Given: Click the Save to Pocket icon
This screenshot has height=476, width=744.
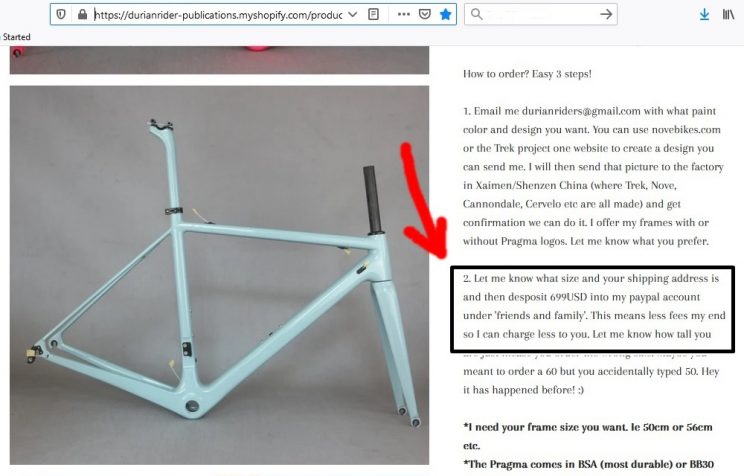Looking at the screenshot, I should pyautogui.click(x=425, y=14).
